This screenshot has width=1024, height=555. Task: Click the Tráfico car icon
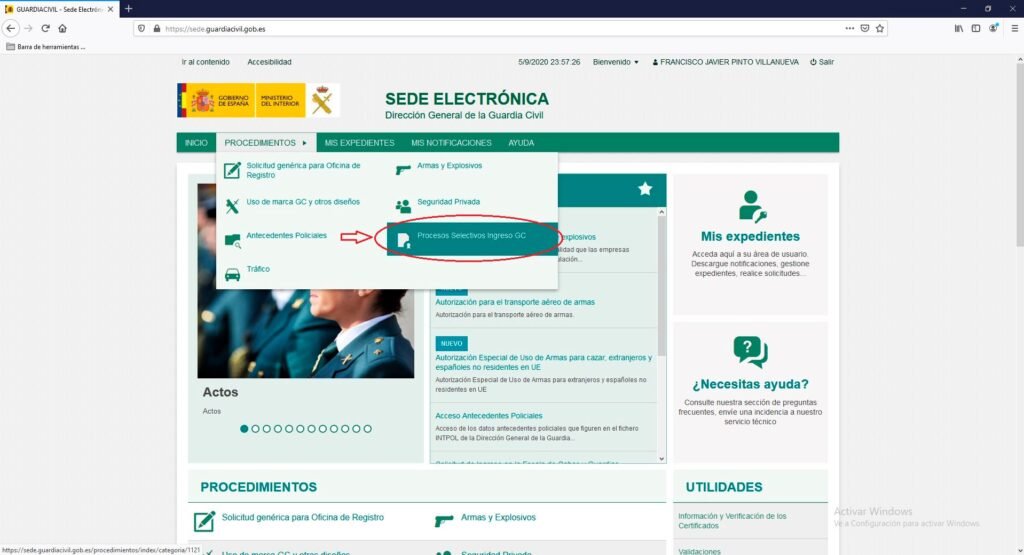pos(232,274)
